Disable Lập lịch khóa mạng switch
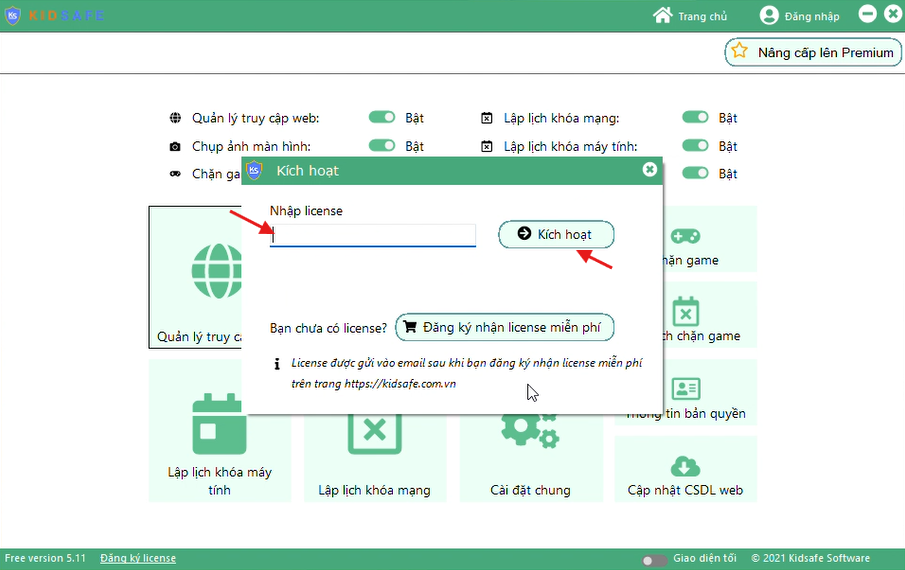The width and height of the screenshot is (905, 570). 695,118
